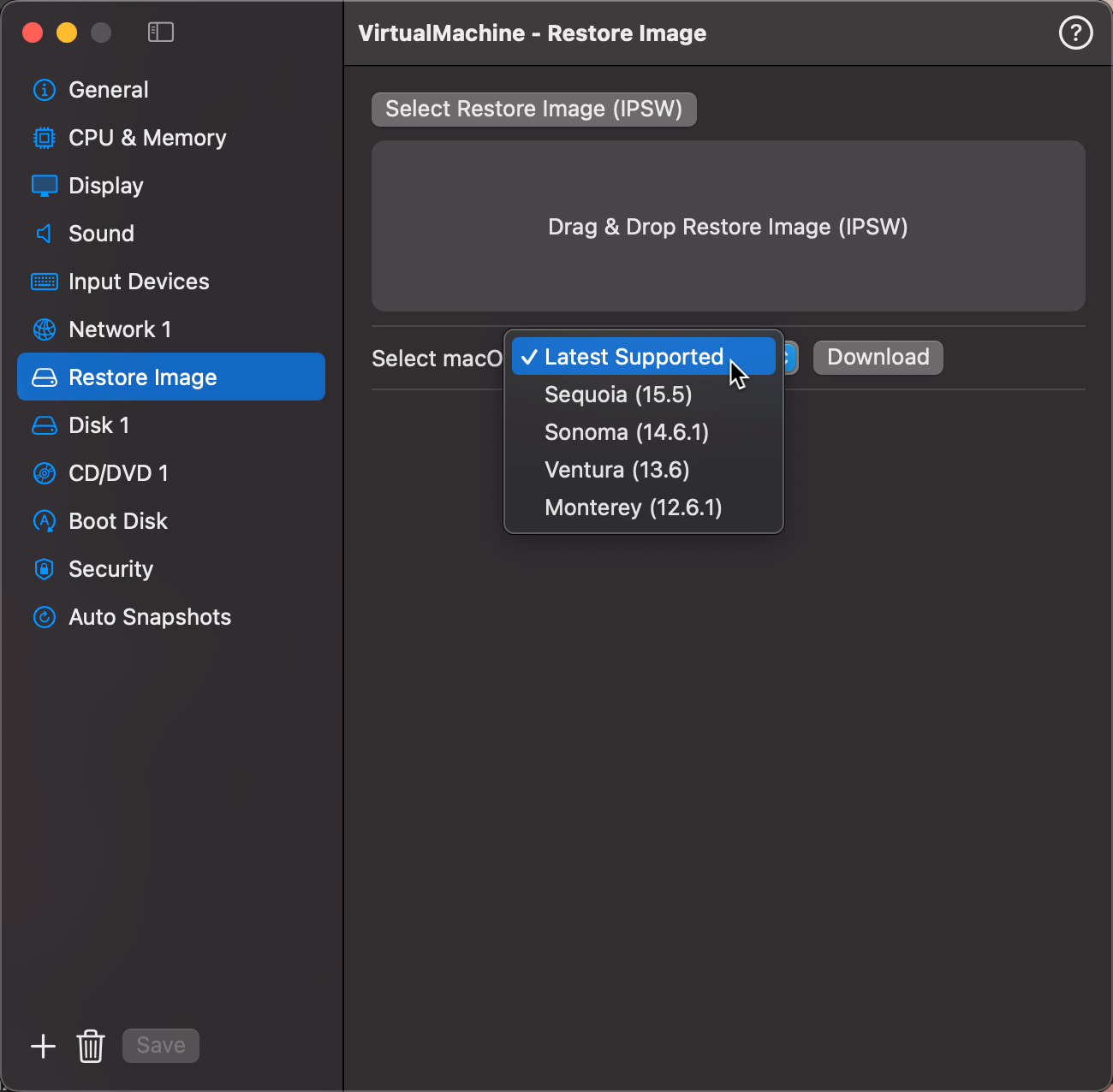Toggle the sidebar visibility control
This screenshot has width=1113, height=1092.
tap(160, 32)
